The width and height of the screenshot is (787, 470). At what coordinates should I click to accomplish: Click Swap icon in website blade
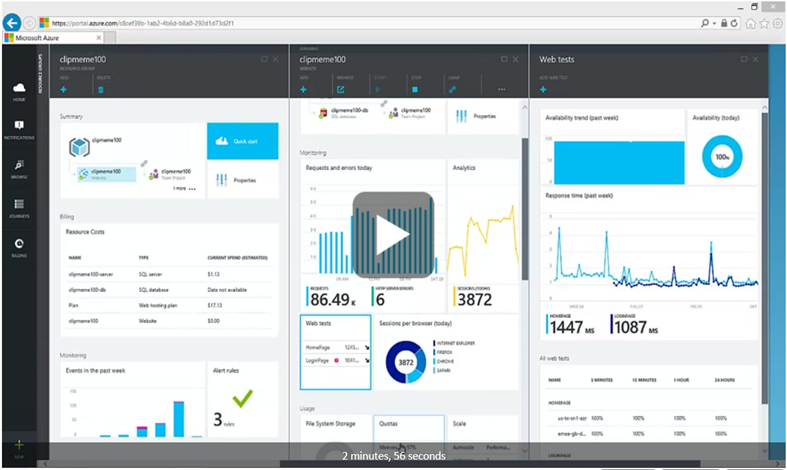452,89
